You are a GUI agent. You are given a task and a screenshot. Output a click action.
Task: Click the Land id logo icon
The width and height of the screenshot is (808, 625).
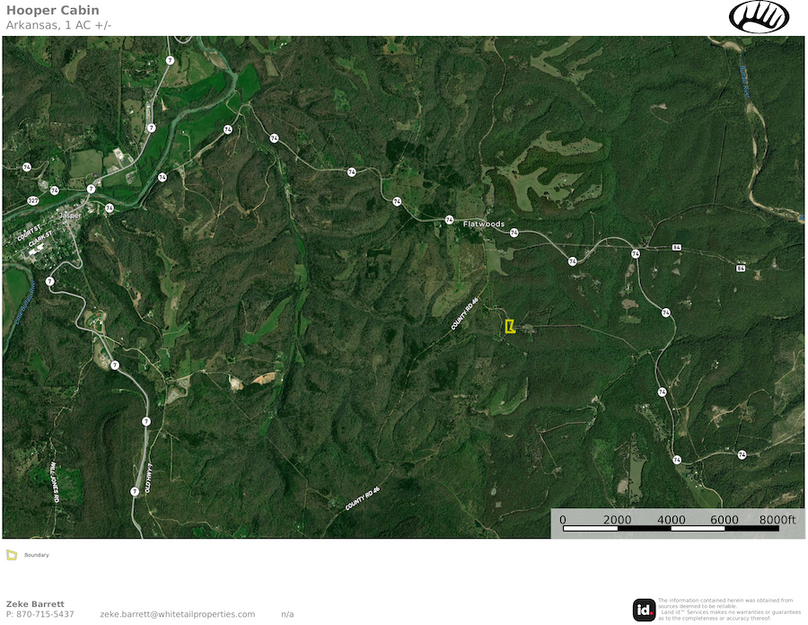pos(644,609)
